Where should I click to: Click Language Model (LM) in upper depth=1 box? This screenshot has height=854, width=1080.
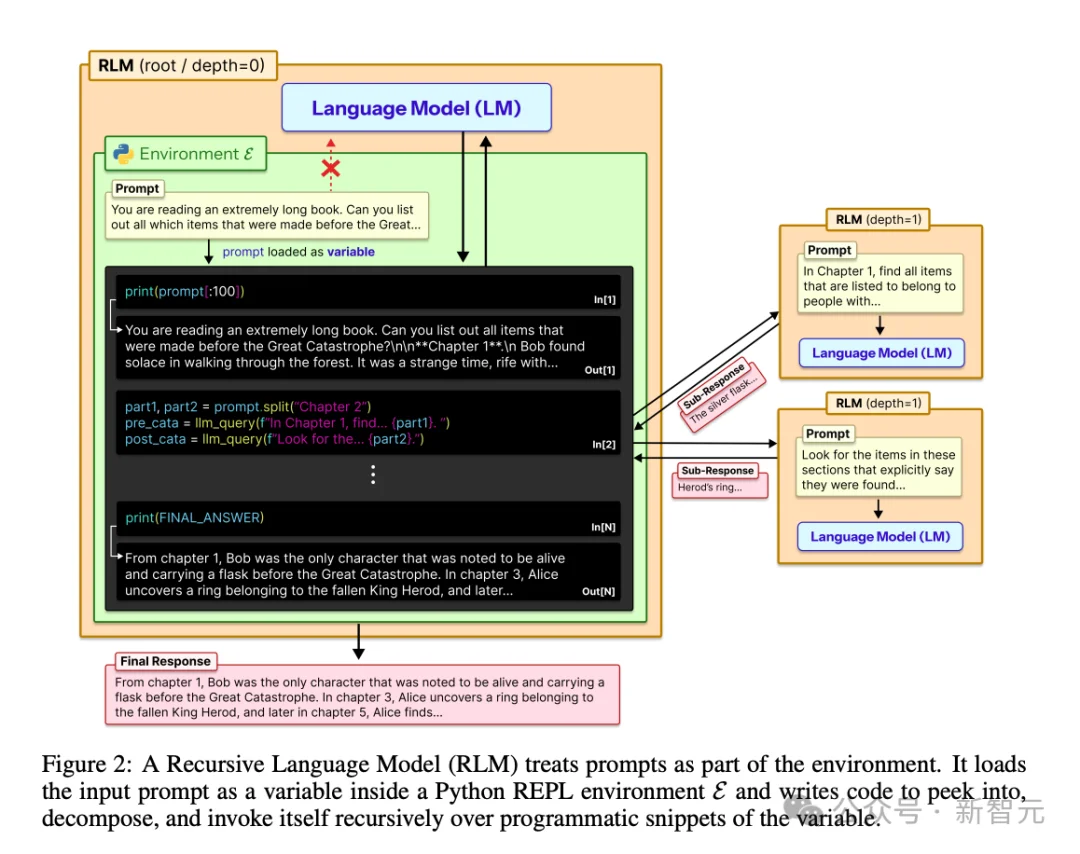pyautogui.click(x=880, y=353)
